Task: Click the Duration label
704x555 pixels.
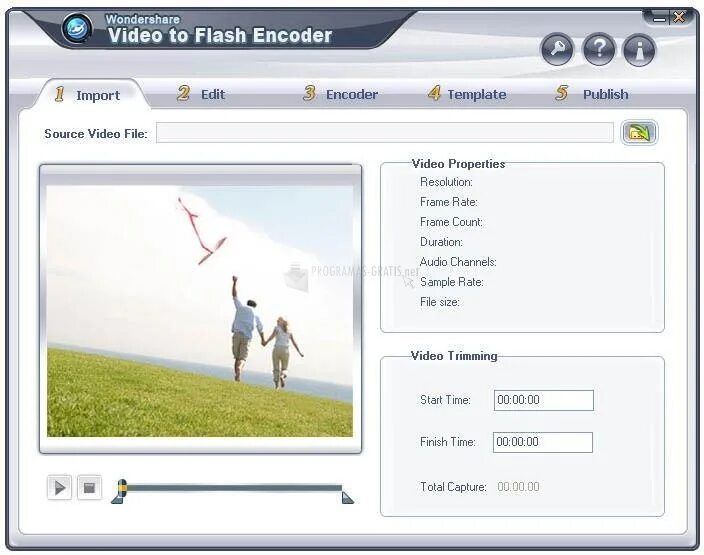Action: click(441, 242)
